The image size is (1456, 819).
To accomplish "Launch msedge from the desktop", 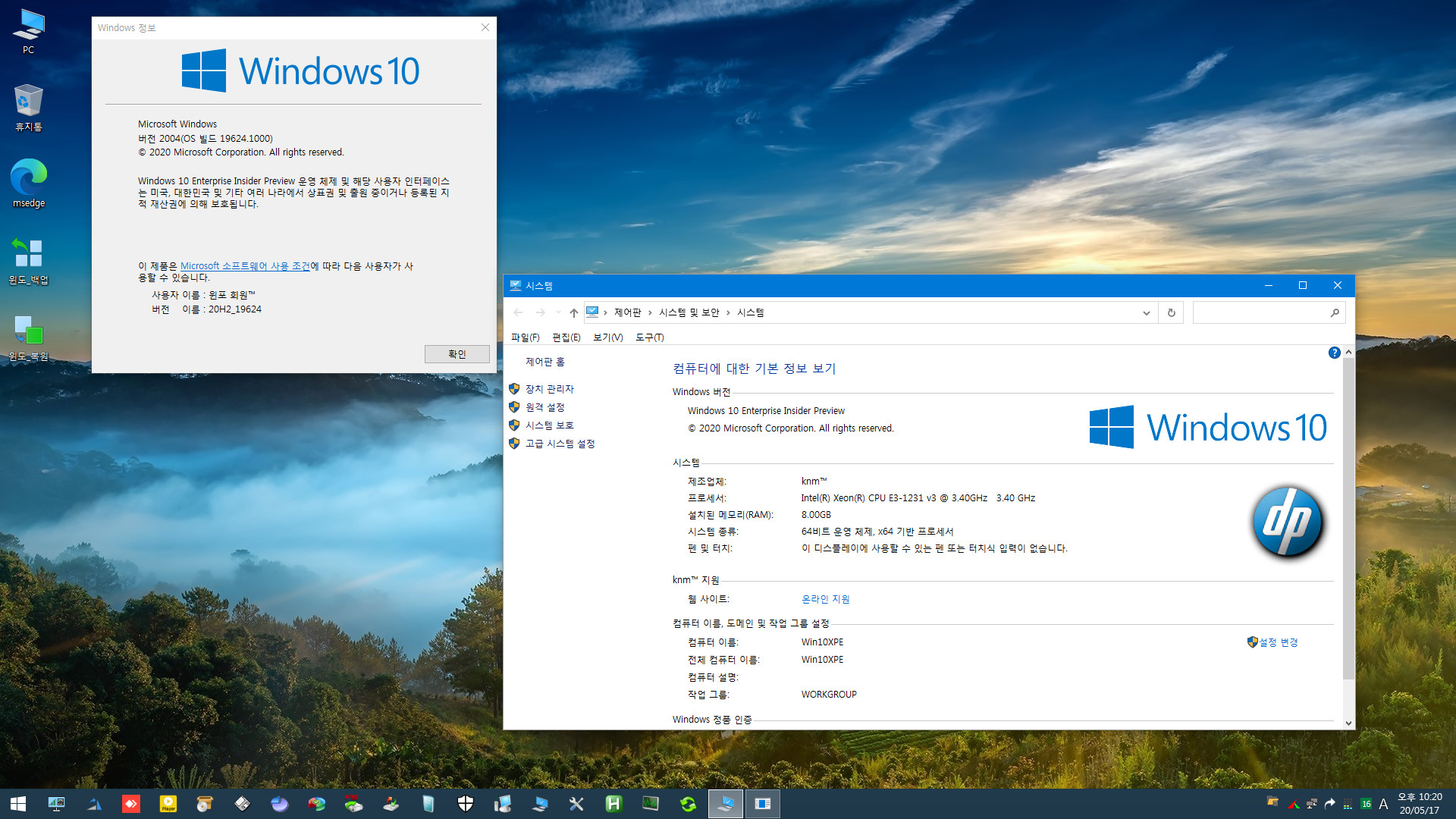I will tap(29, 184).
